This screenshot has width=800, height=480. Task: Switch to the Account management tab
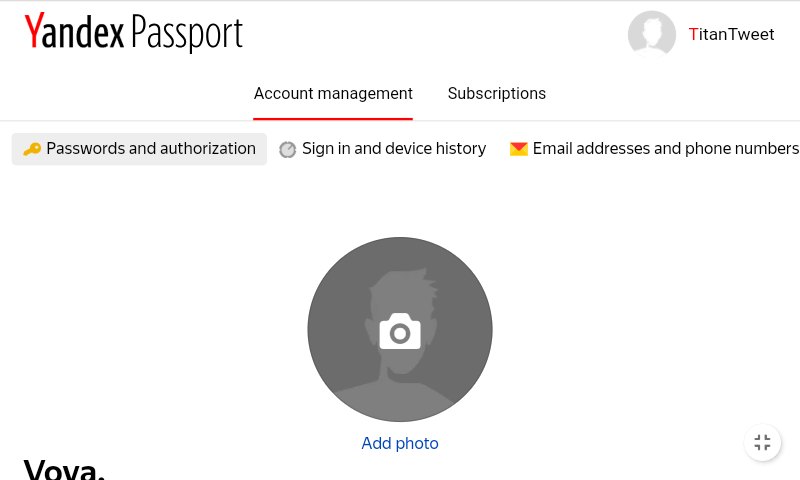(333, 93)
